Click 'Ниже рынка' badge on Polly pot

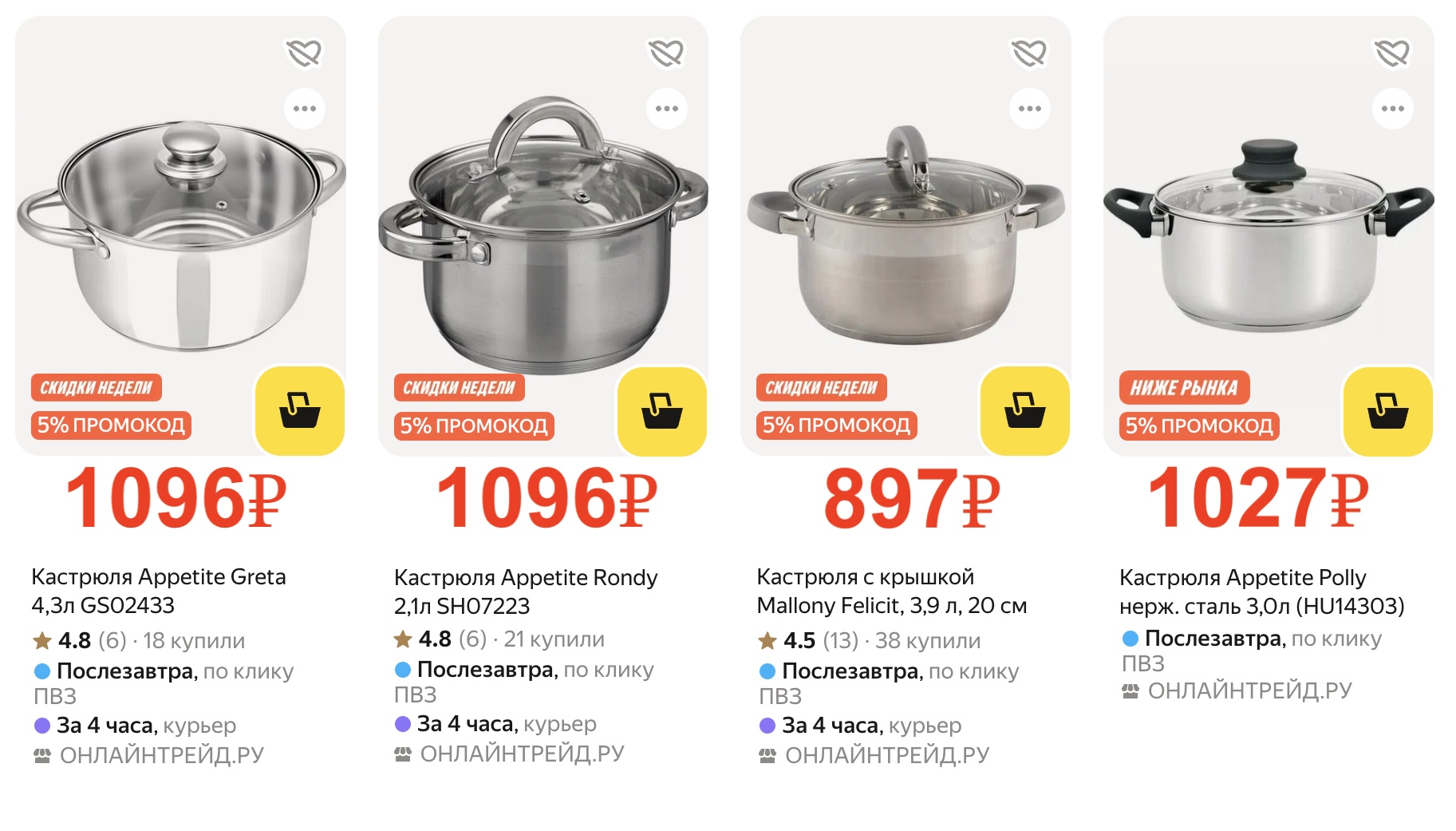[1184, 388]
